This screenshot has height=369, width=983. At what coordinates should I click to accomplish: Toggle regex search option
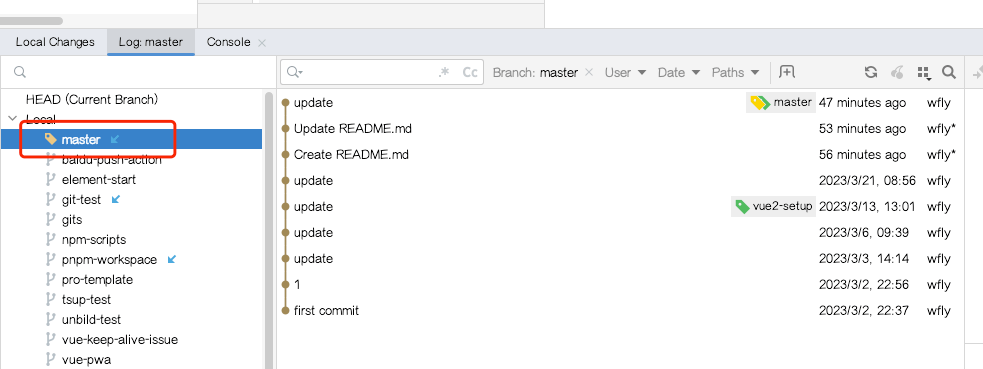coord(444,72)
